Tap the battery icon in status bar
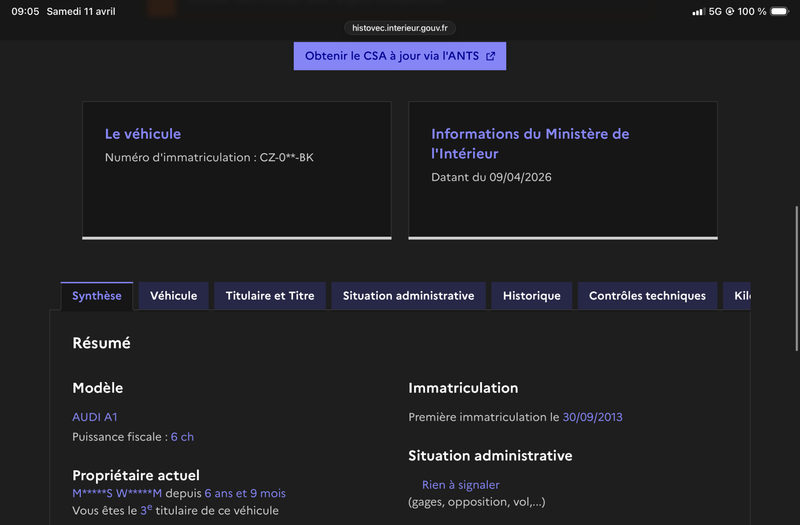 pos(779,11)
